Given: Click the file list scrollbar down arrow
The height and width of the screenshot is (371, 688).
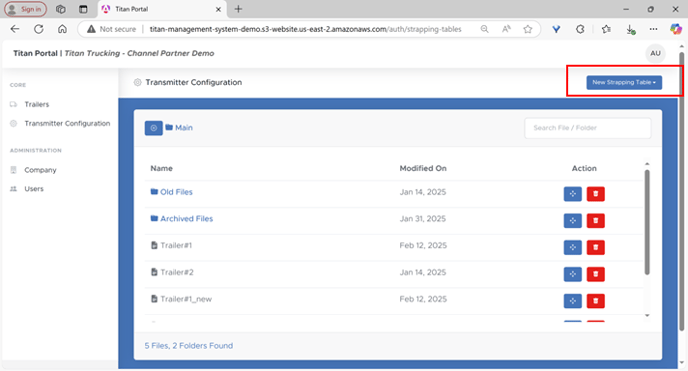Looking at the screenshot, I should tap(647, 315).
